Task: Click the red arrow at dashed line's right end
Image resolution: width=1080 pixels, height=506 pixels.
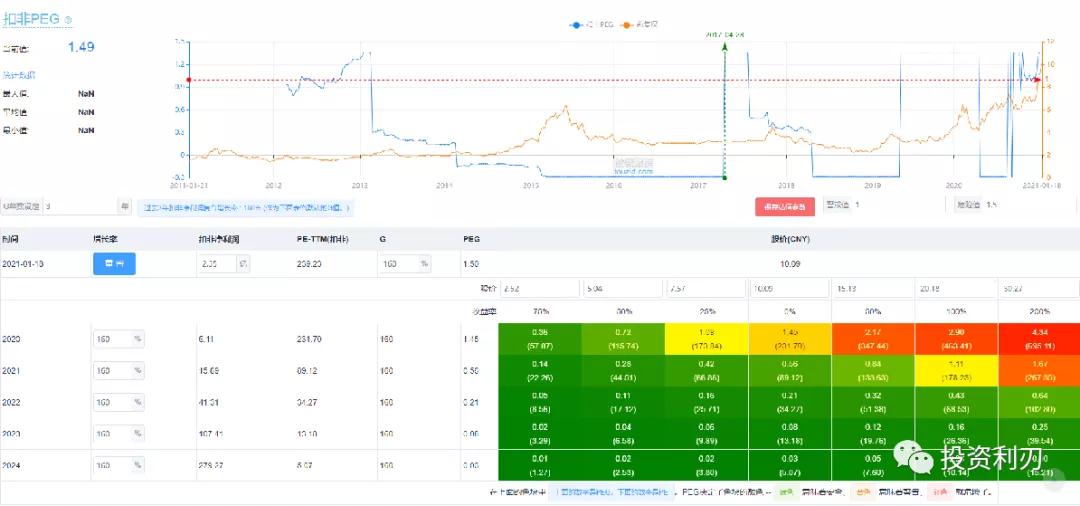Action: pyautogui.click(x=1037, y=80)
